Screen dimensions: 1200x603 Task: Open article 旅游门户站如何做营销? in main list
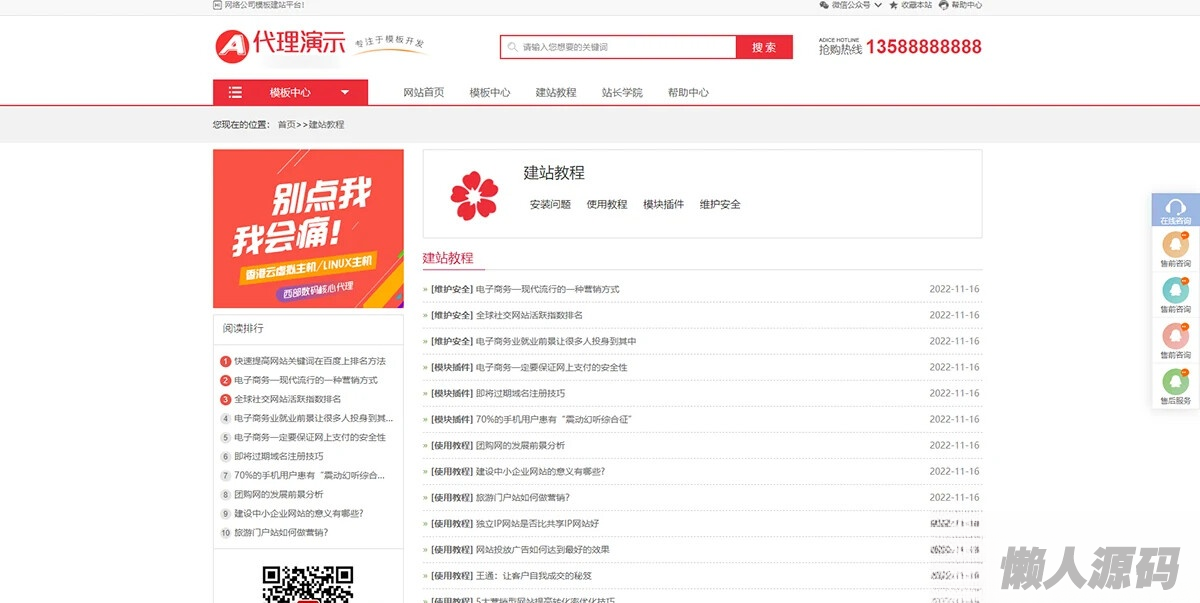(523, 497)
